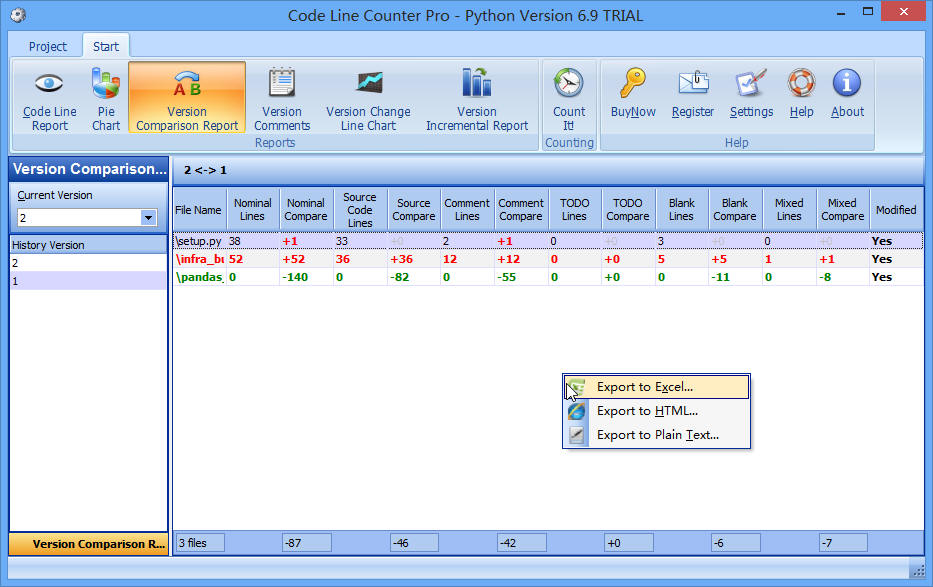Click the application gear icon in title bar
The image size is (933, 587).
[x=18, y=15]
